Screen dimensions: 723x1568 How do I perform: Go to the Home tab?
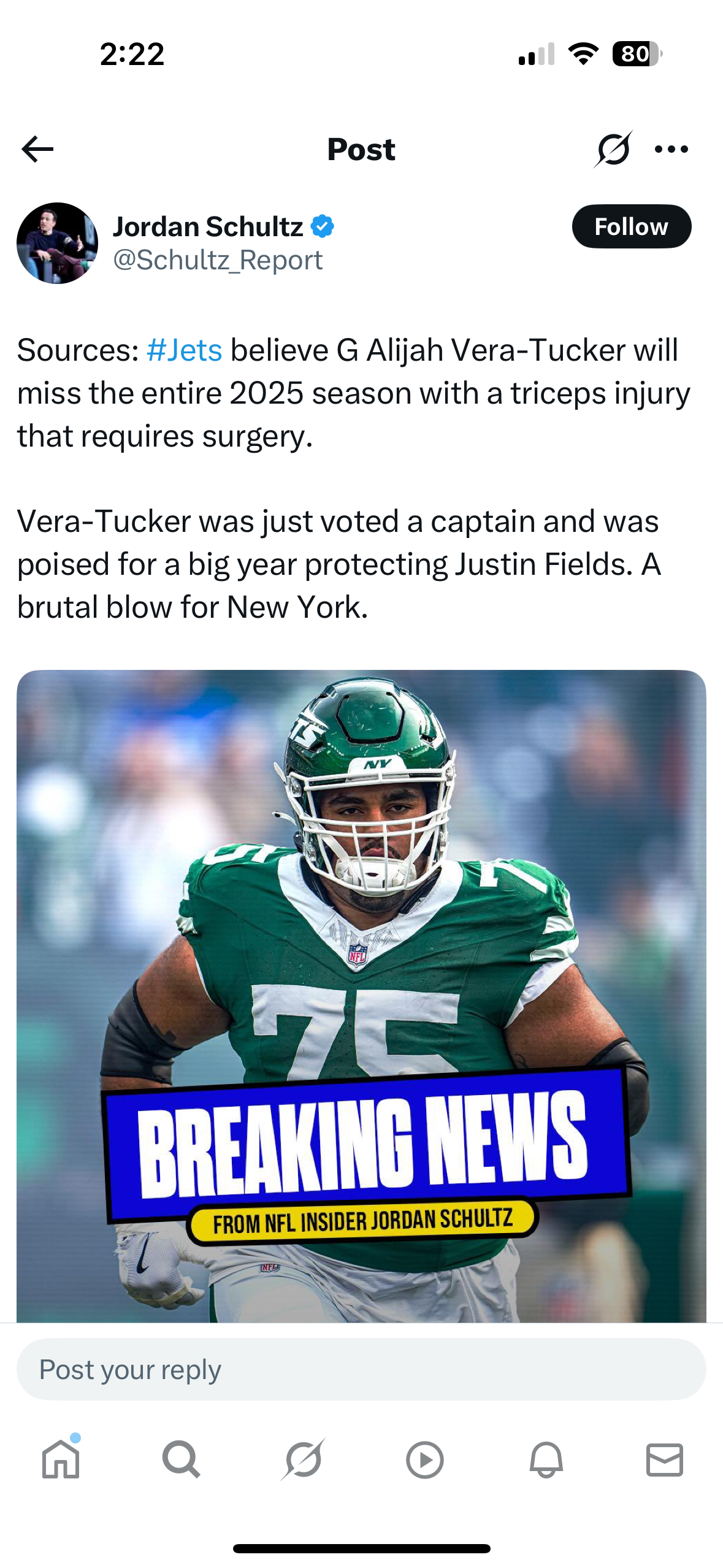[x=61, y=1459]
